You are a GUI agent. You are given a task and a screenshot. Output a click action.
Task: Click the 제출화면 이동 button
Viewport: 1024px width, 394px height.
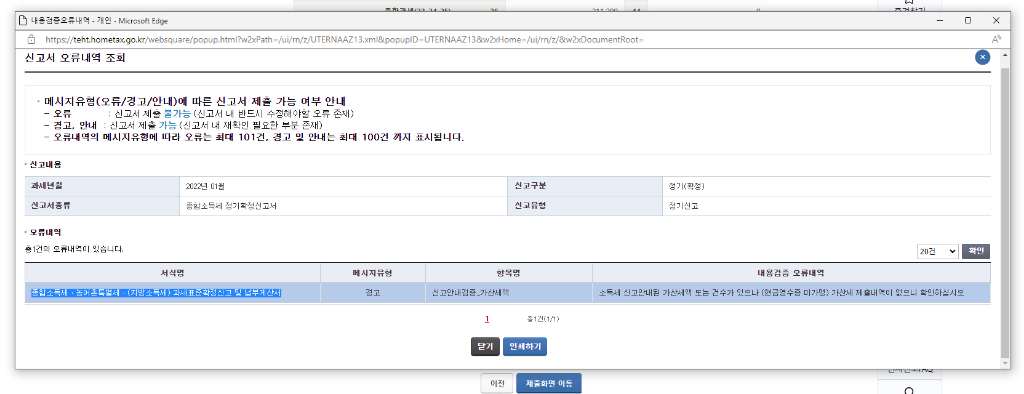(549, 384)
